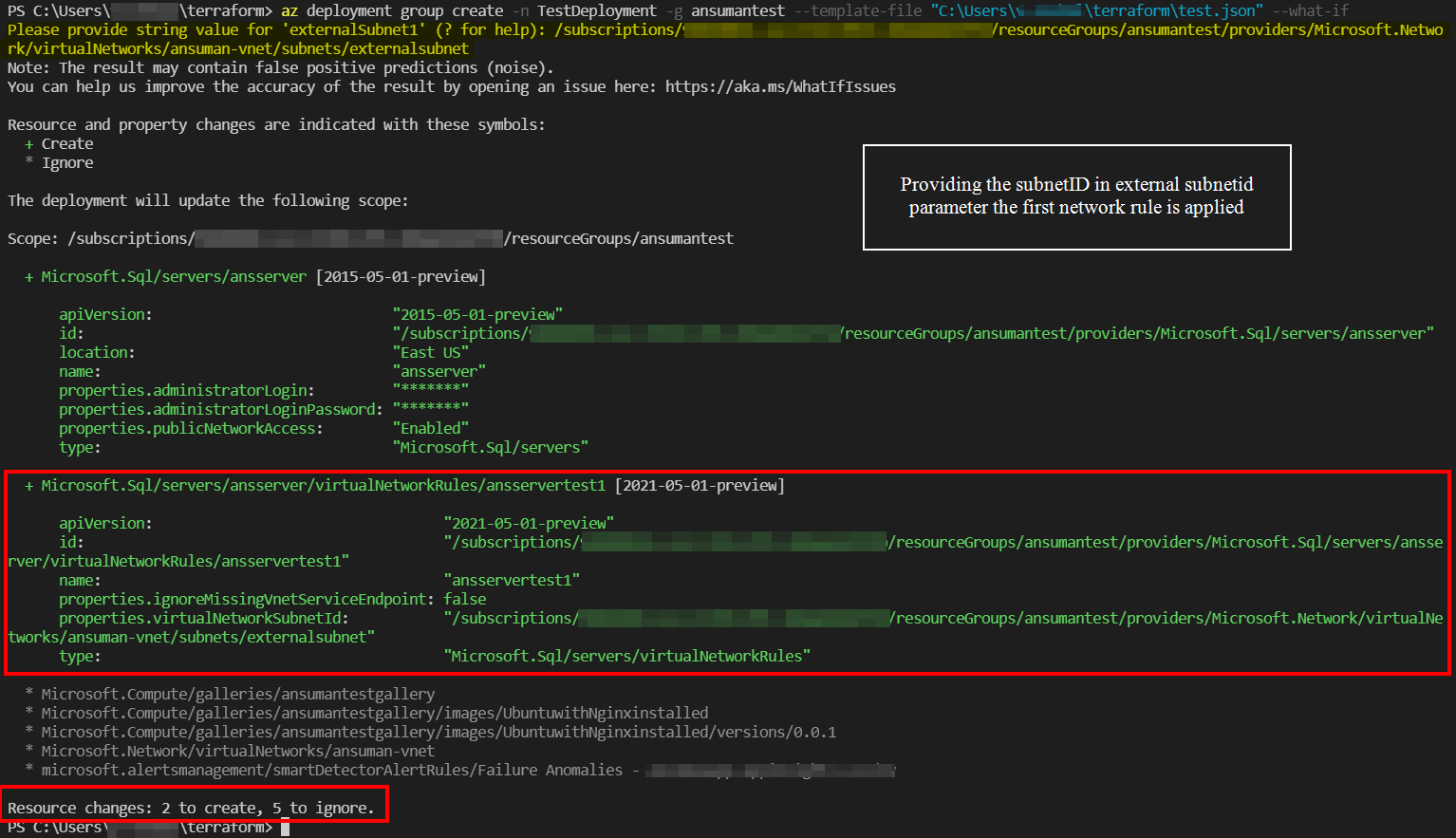Click the 'Resource and property changes are indicated' line
Screen dimensions: 1456x838
pyautogui.click(x=276, y=124)
